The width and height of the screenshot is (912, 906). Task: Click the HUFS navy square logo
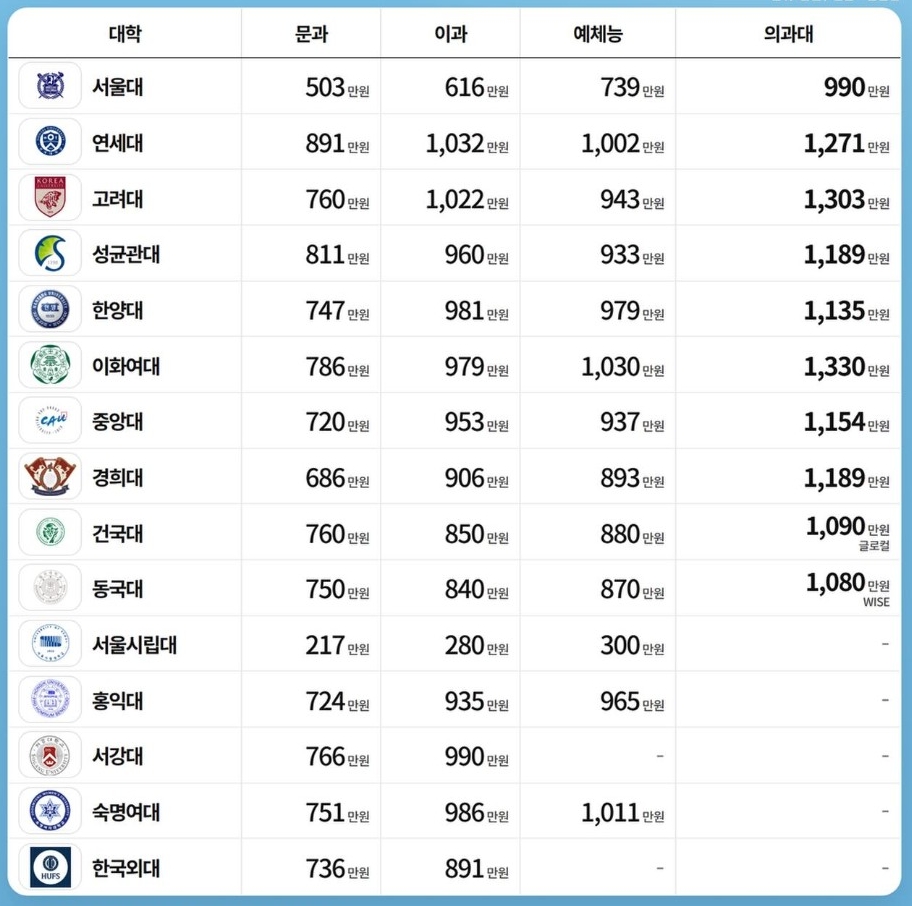tap(50, 867)
